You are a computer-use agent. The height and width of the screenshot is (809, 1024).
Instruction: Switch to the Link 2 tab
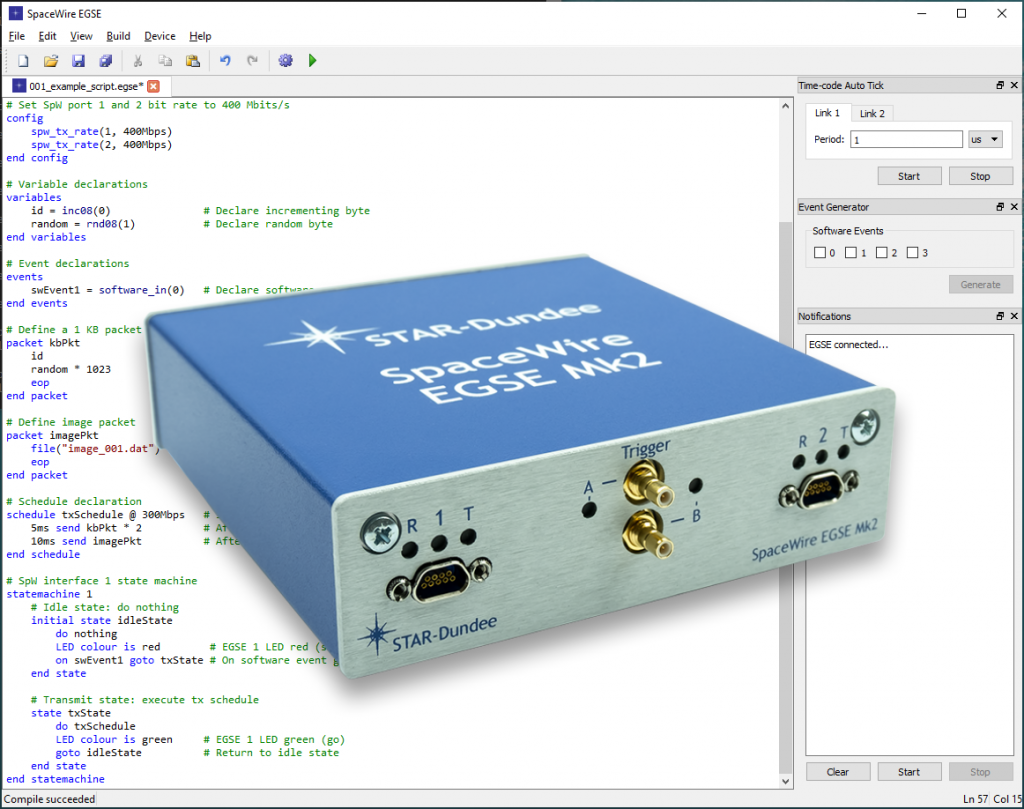(x=872, y=113)
